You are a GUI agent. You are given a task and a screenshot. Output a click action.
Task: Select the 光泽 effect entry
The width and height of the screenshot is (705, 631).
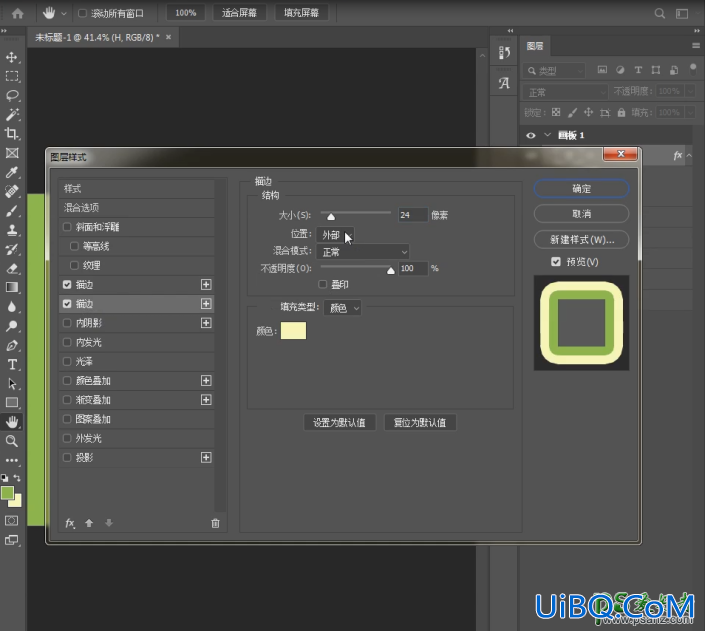click(137, 362)
